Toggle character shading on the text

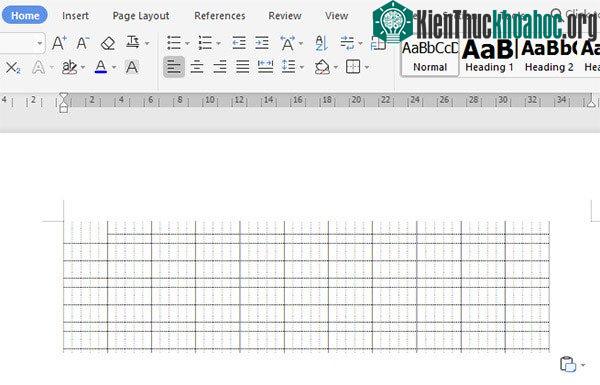[132, 67]
